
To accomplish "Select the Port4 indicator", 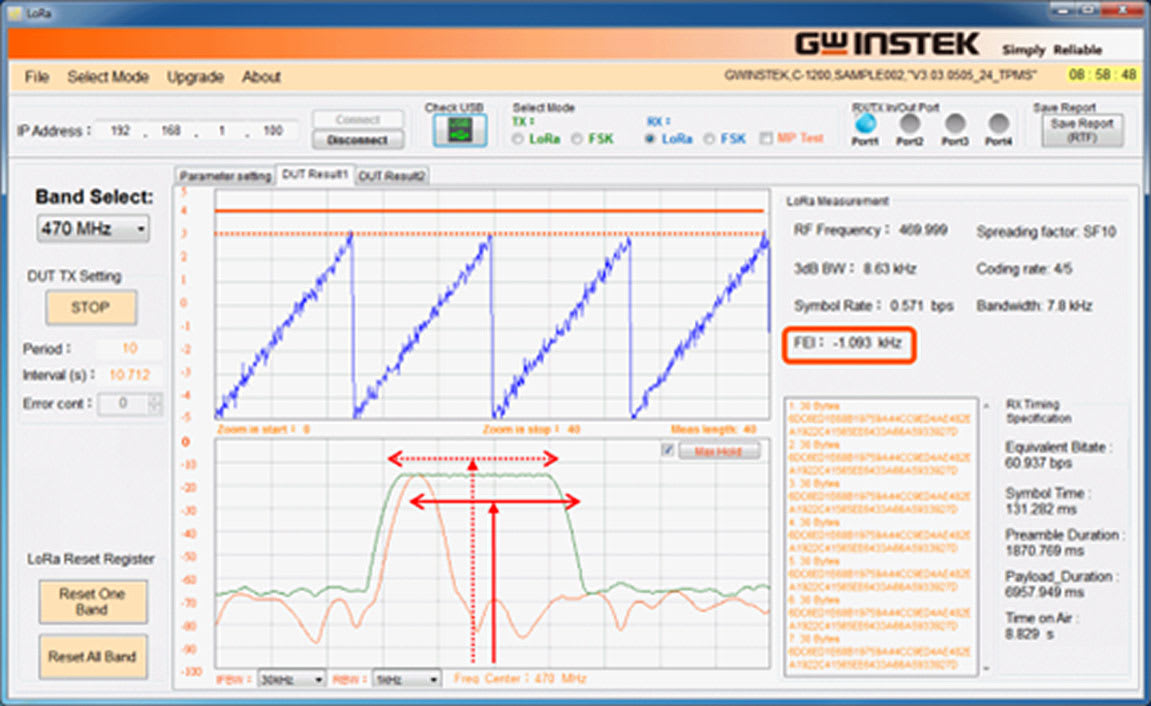I will [998, 123].
